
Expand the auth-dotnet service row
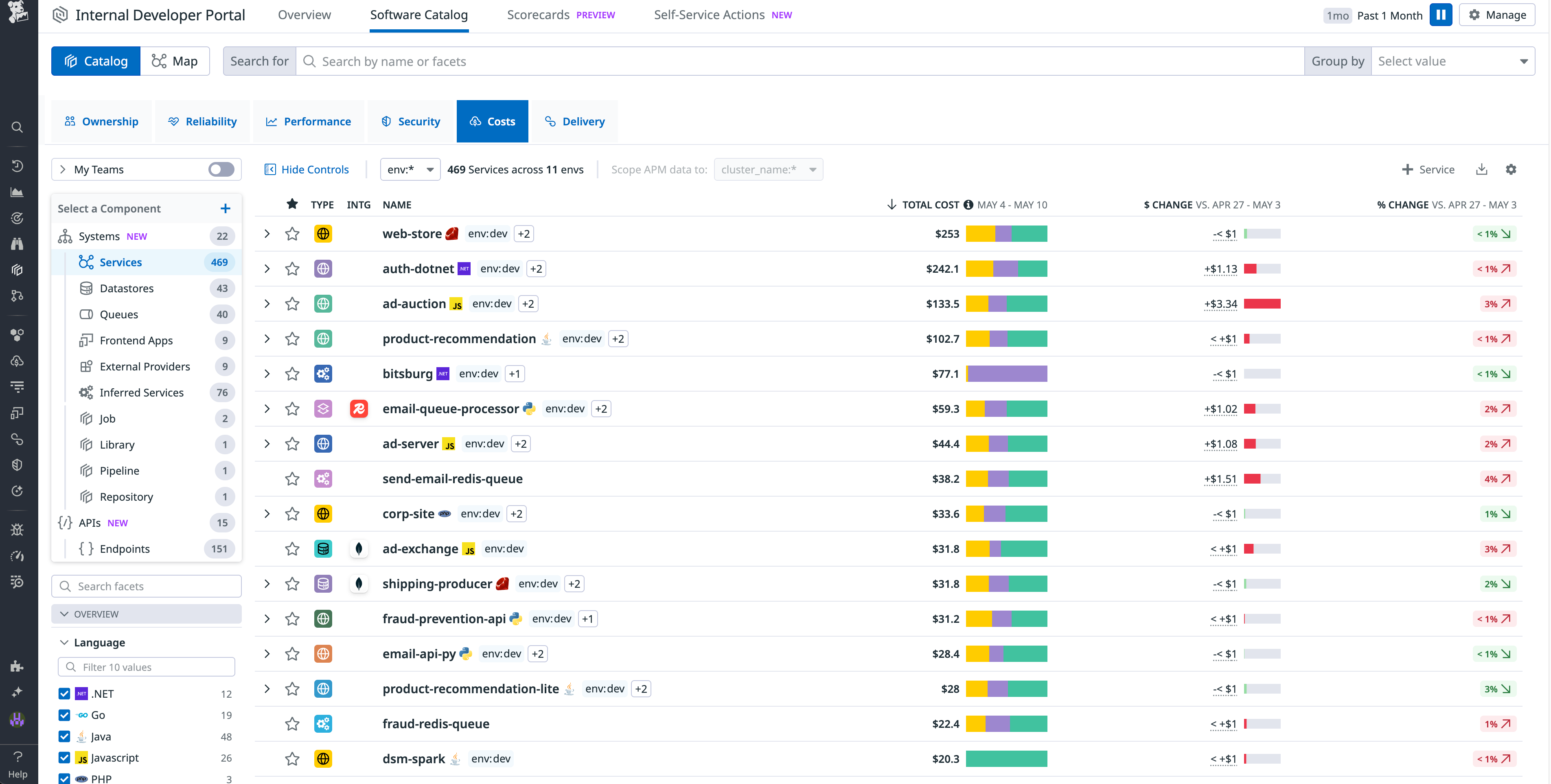click(267, 269)
